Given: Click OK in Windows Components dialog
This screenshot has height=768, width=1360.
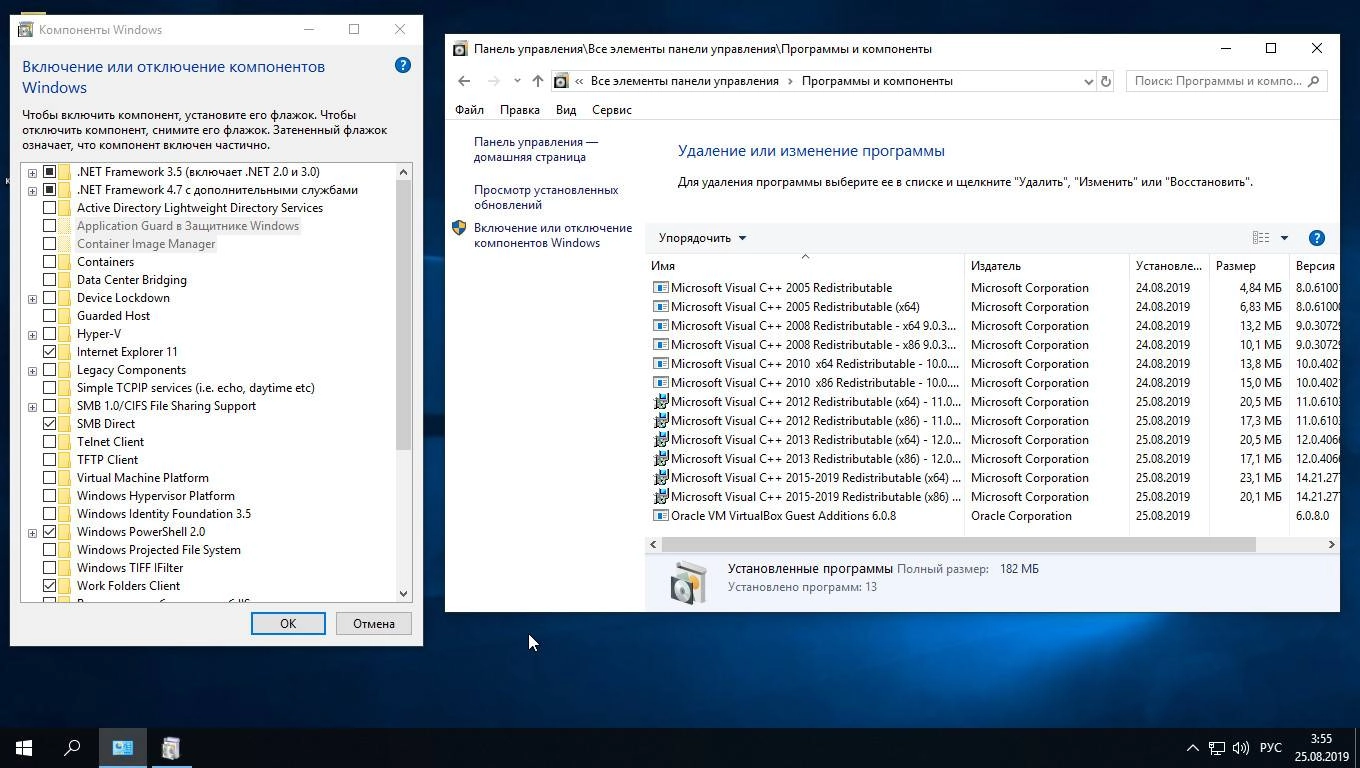Looking at the screenshot, I should click(288, 623).
